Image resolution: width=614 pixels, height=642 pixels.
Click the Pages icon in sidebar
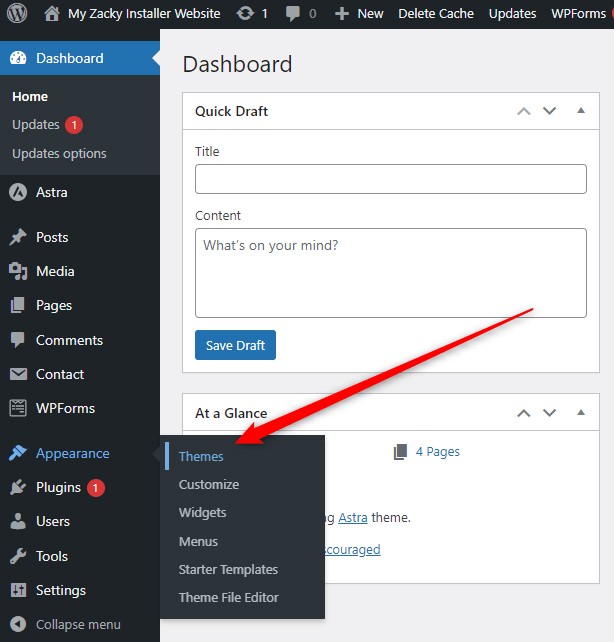click(x=18, y=305)
